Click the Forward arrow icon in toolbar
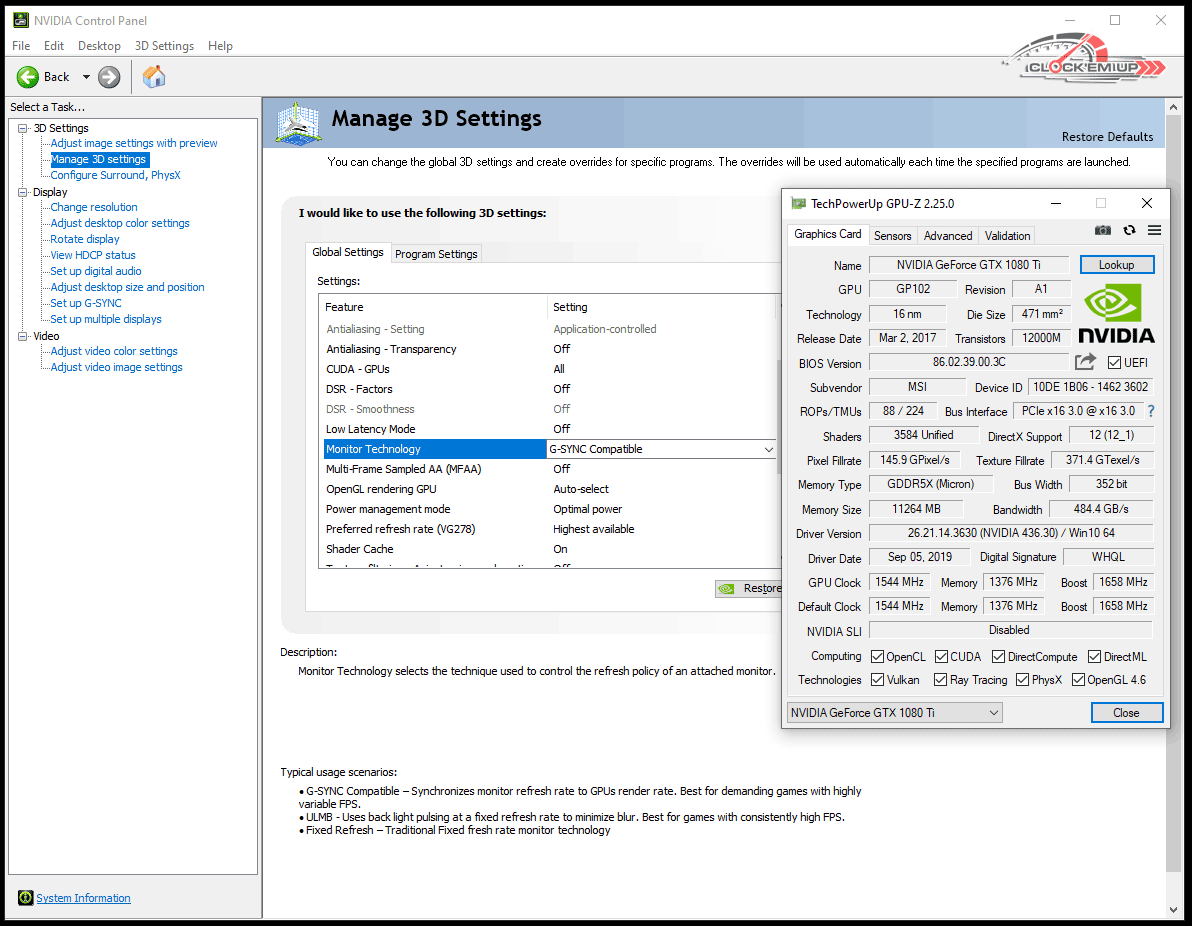 click(109, 77)
